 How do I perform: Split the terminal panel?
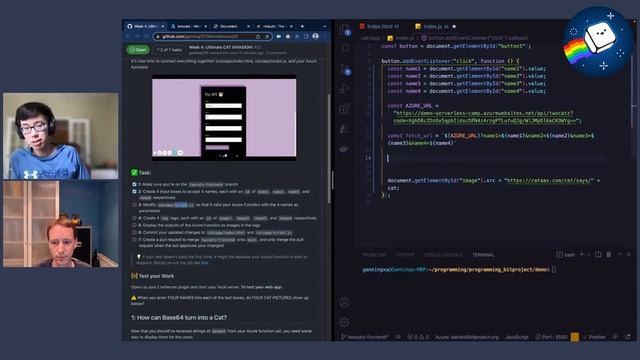[x=598, y=255]
